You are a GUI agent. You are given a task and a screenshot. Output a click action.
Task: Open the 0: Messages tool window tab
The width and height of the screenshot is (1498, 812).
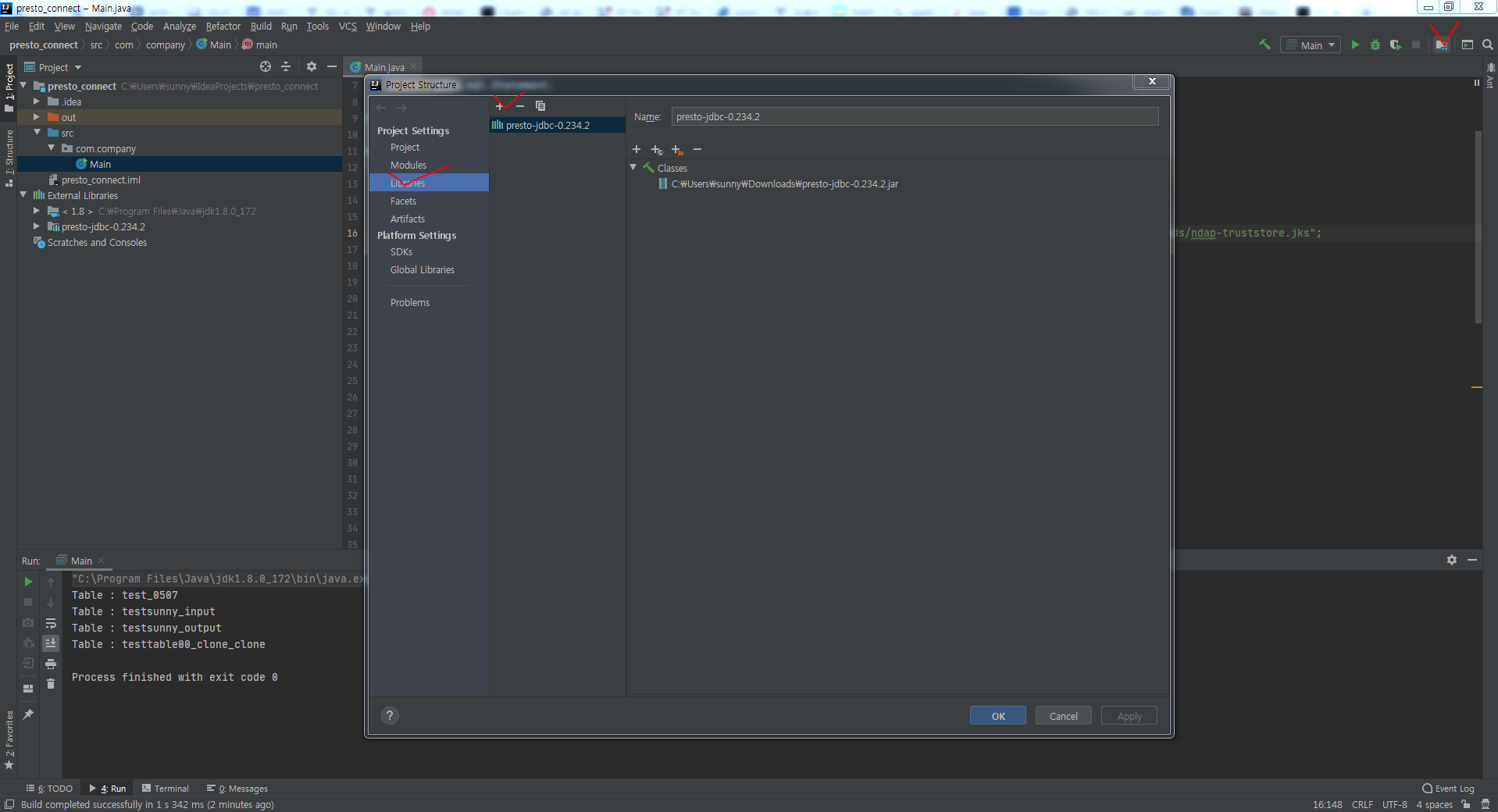point(237,789)
